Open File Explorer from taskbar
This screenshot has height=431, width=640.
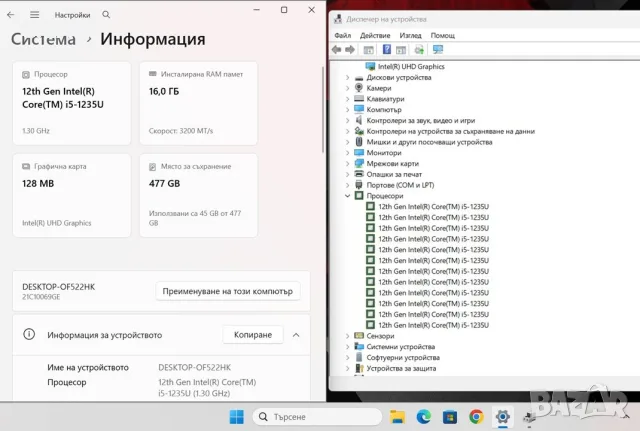[x=397, y=417]
